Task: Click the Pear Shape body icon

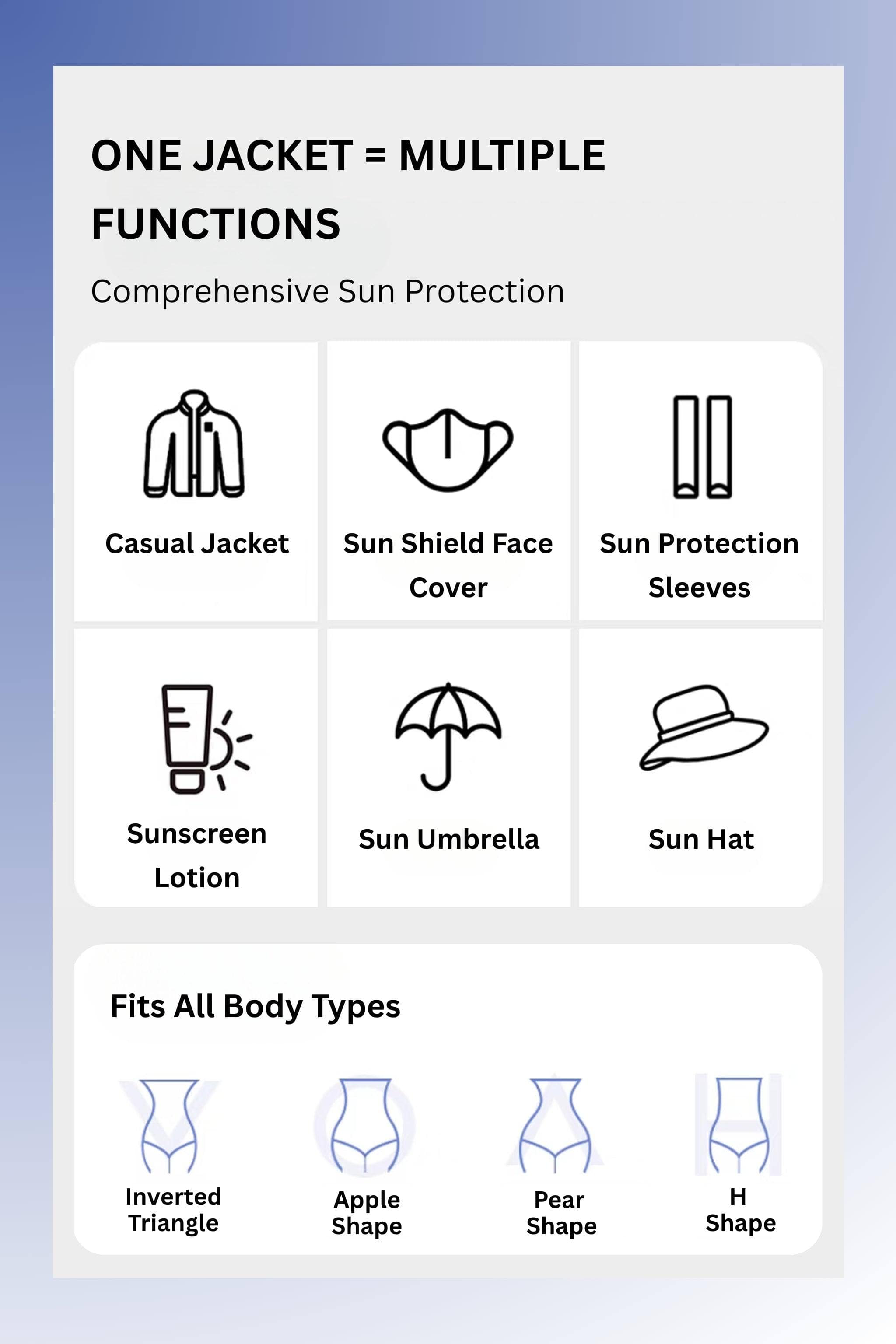Action: (x=555, y=1125)
